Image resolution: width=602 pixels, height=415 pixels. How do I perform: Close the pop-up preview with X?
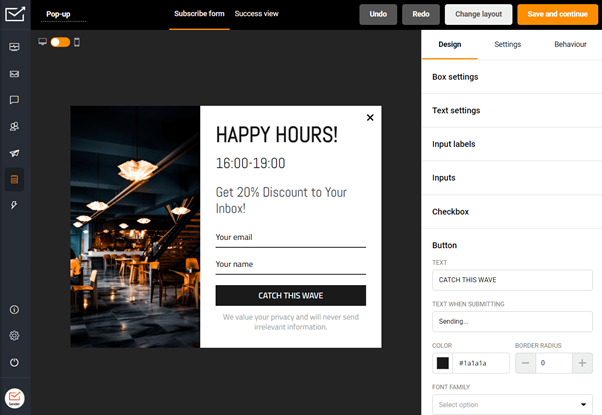tap(370, 117)
